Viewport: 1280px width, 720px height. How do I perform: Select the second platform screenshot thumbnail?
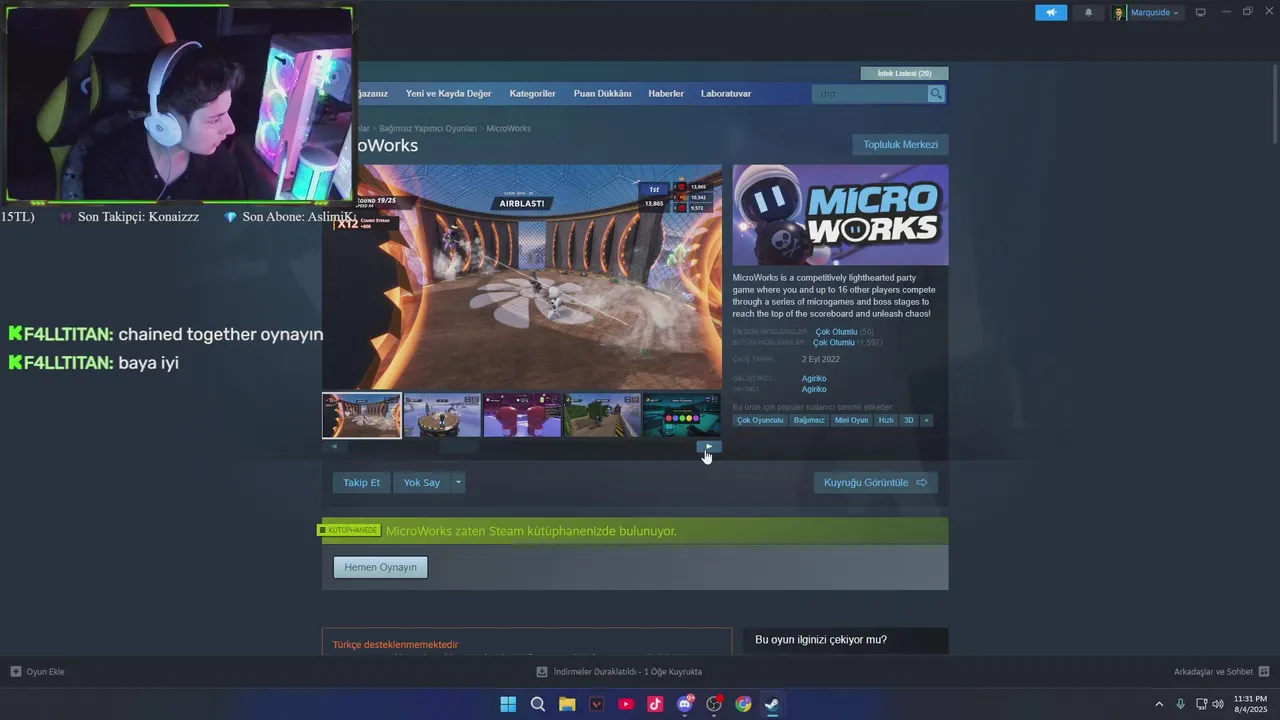pos(442,415)
